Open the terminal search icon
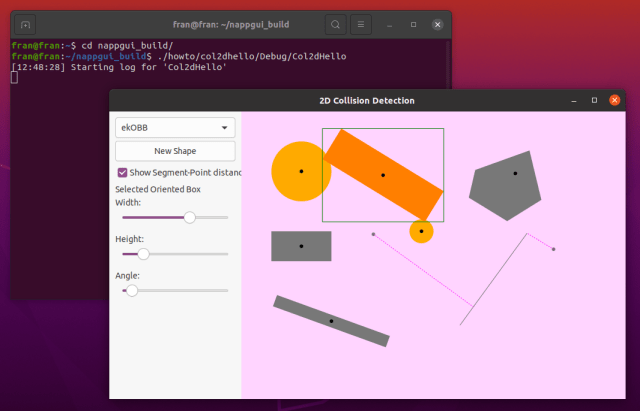 point(336,23)
